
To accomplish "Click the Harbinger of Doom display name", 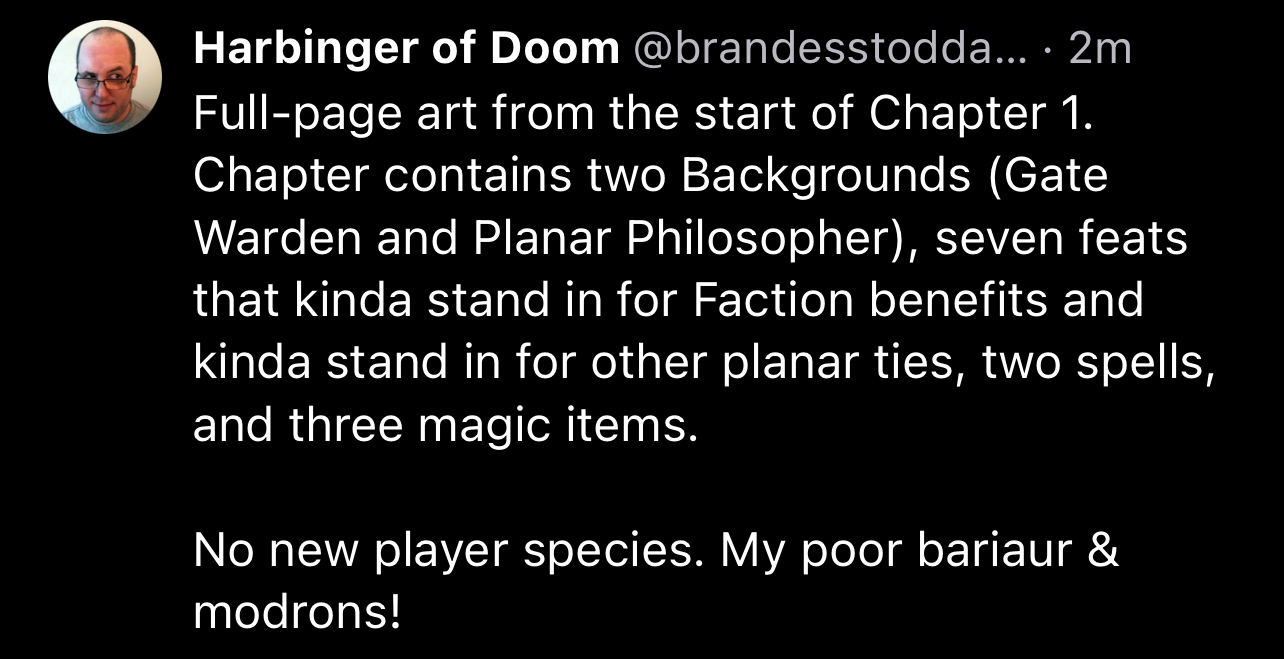I will coord(406,48).
